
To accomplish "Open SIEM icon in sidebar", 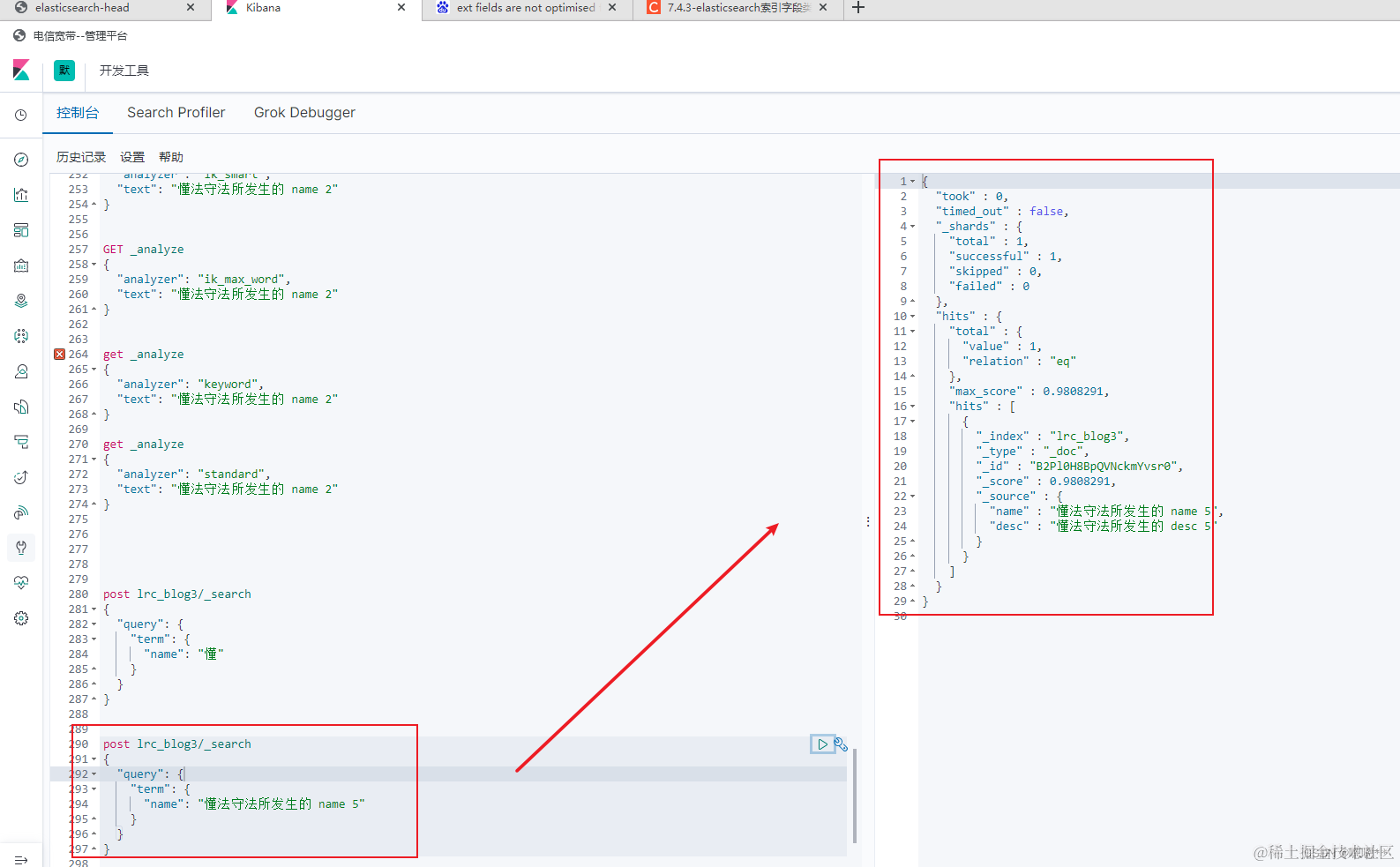I will coord(21,512).
